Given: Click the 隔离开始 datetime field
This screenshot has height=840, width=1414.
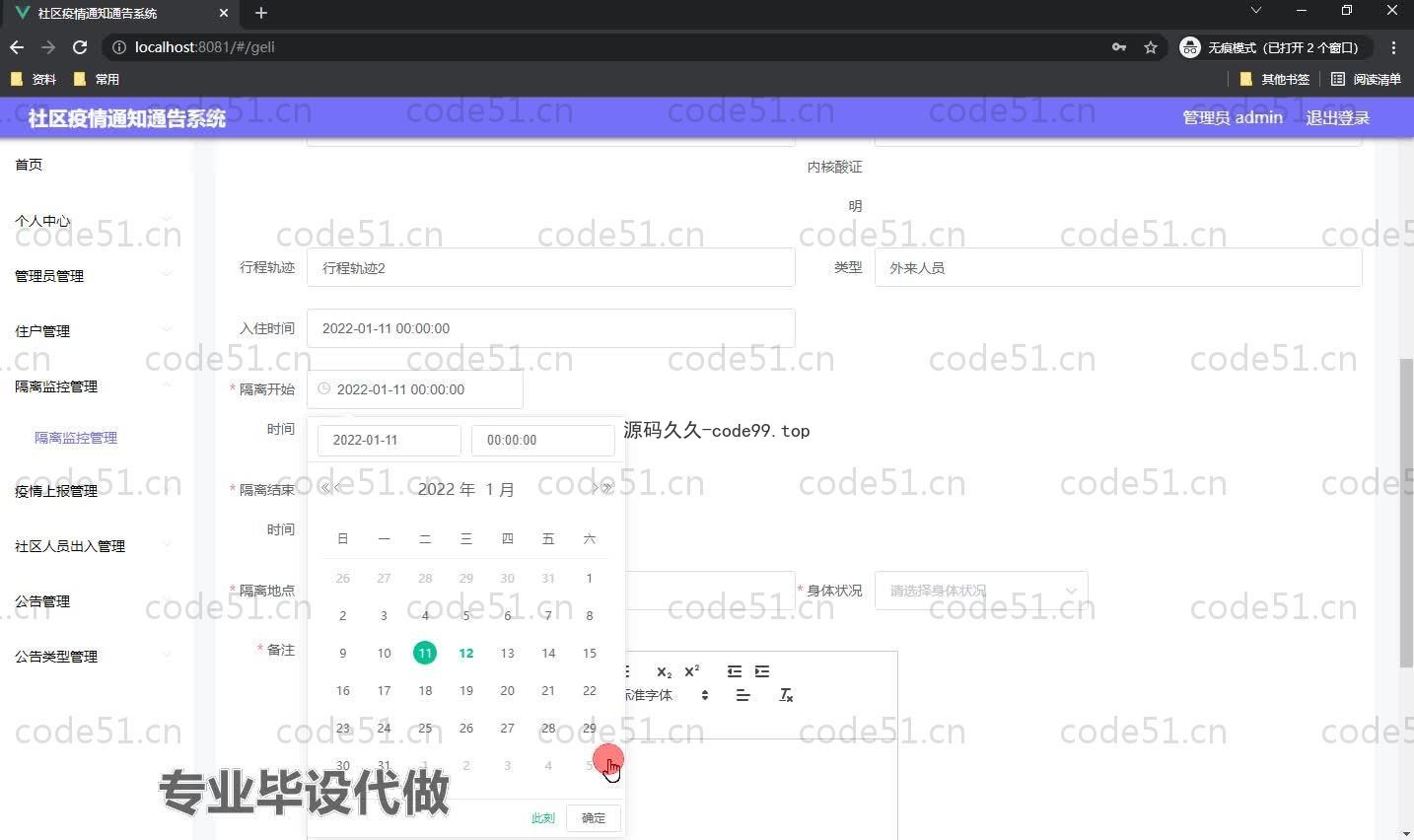Looking at the screenshot, I should pyautogui.click(x=415, y=389).
